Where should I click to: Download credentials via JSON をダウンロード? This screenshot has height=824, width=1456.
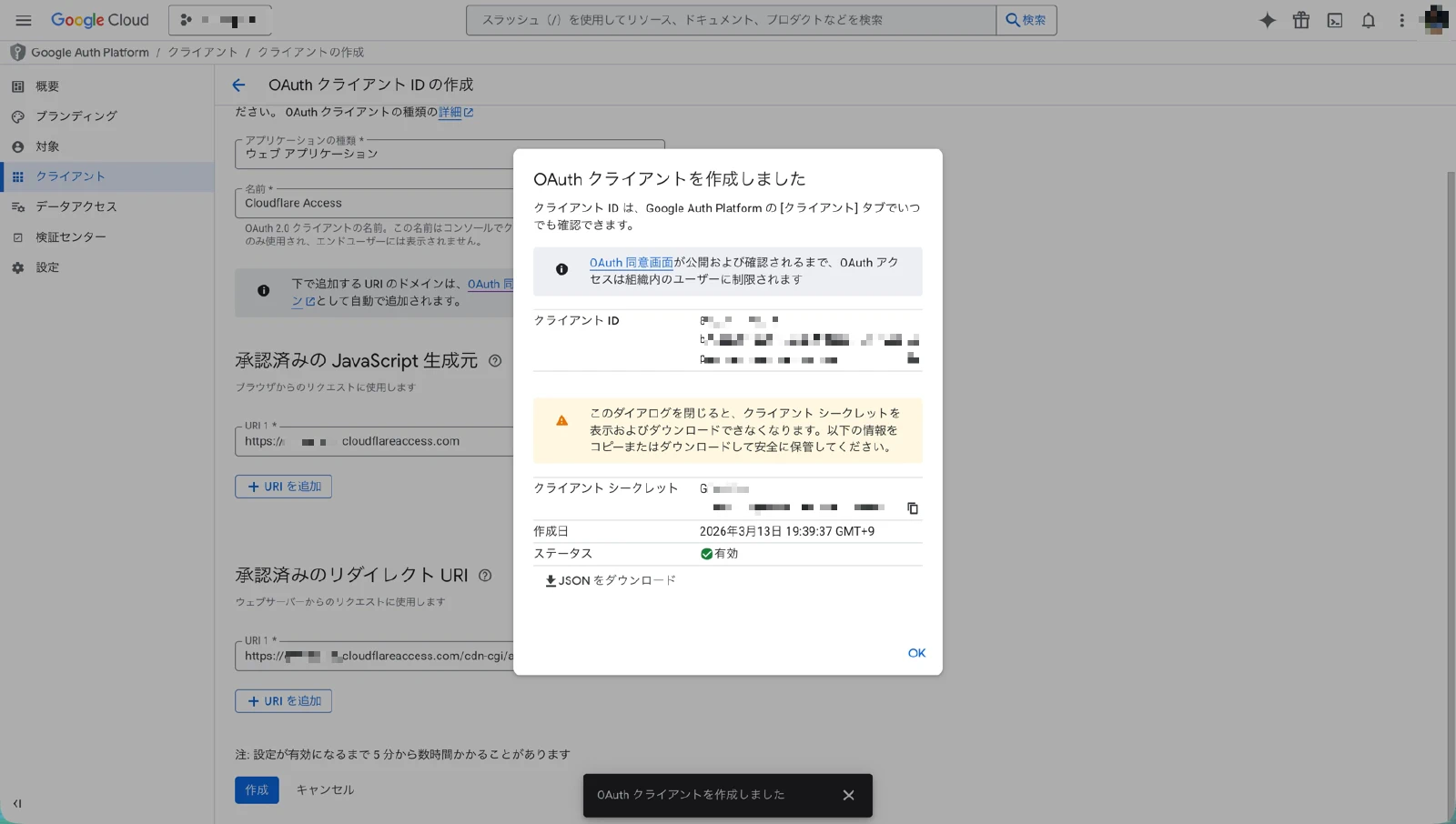[609, 579]
